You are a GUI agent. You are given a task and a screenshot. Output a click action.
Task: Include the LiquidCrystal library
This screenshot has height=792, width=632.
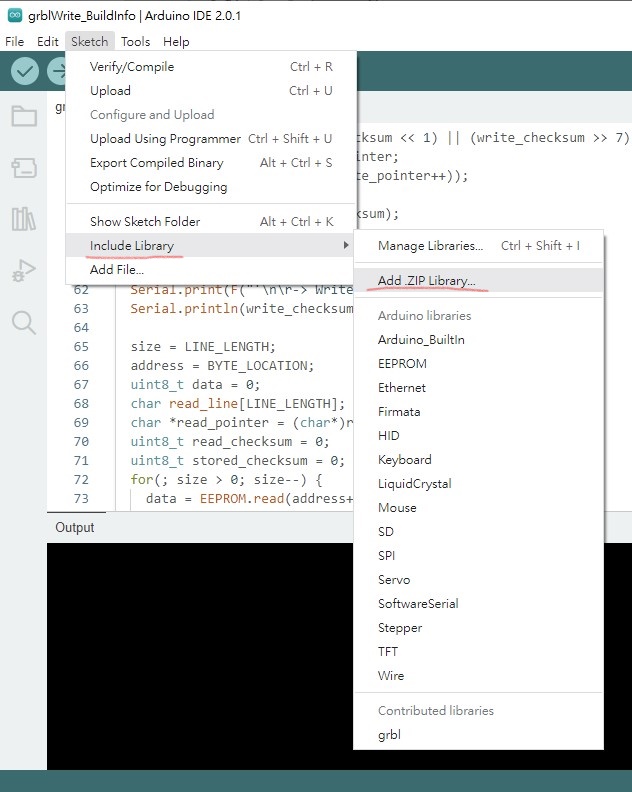pos(478,483)
